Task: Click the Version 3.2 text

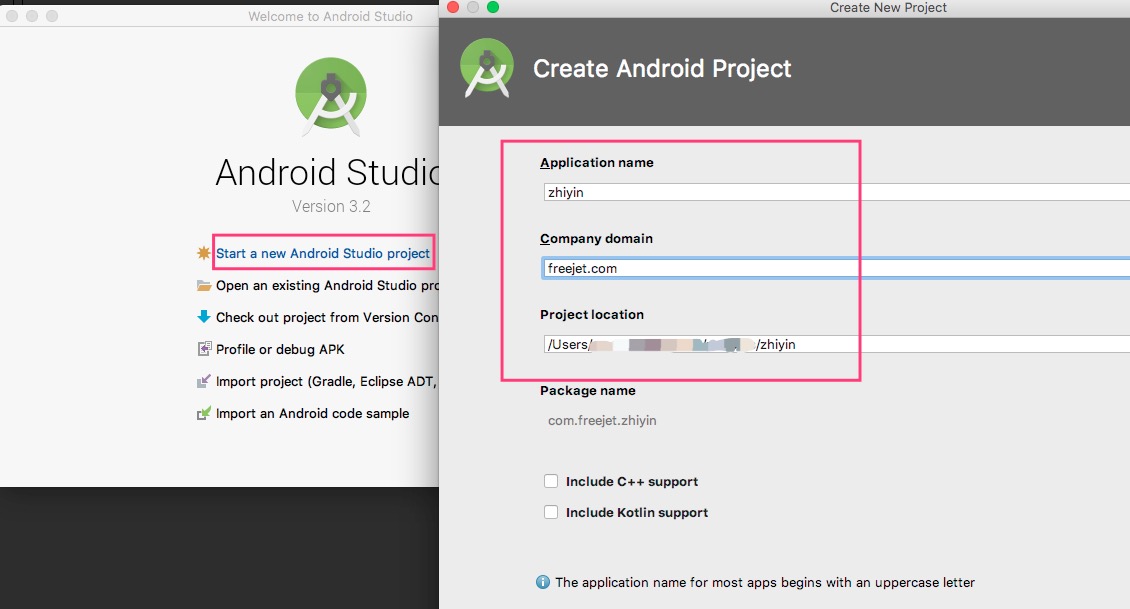Action: [331, 206]
